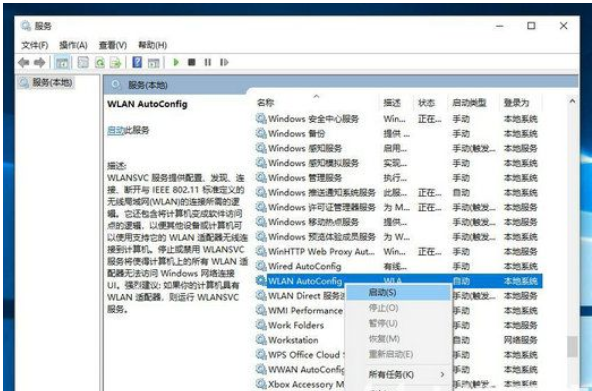Viewport: 592px width, 391px height.
Task: Select the Work Folders service name
Action: (x=296, y=325)
